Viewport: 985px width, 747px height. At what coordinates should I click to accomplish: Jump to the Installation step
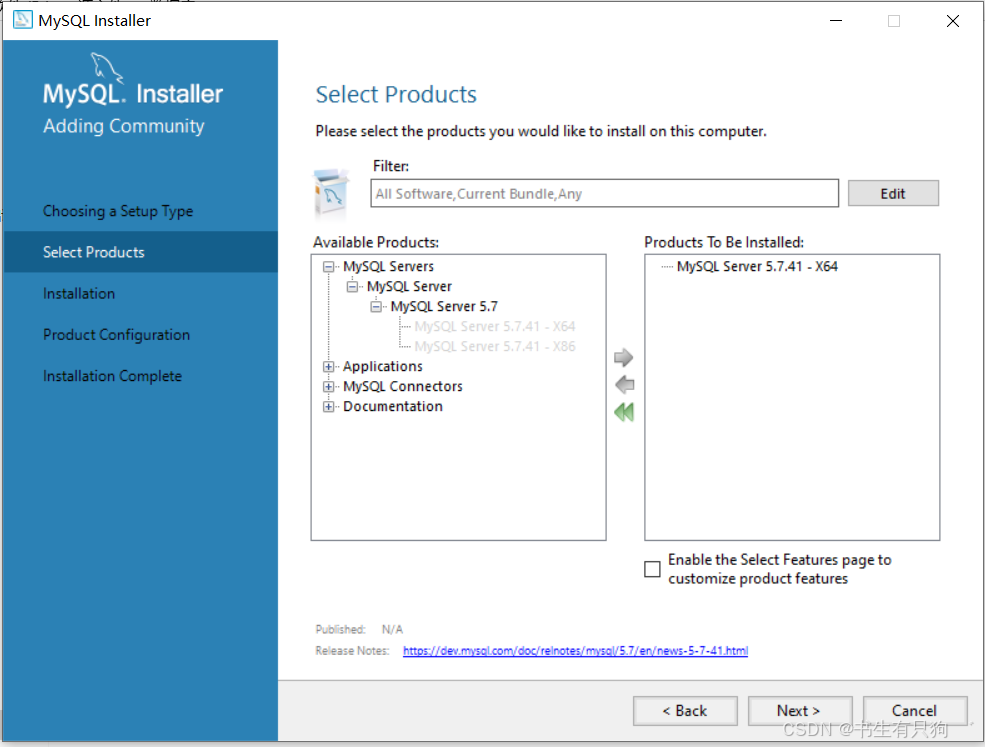[79, 293]
